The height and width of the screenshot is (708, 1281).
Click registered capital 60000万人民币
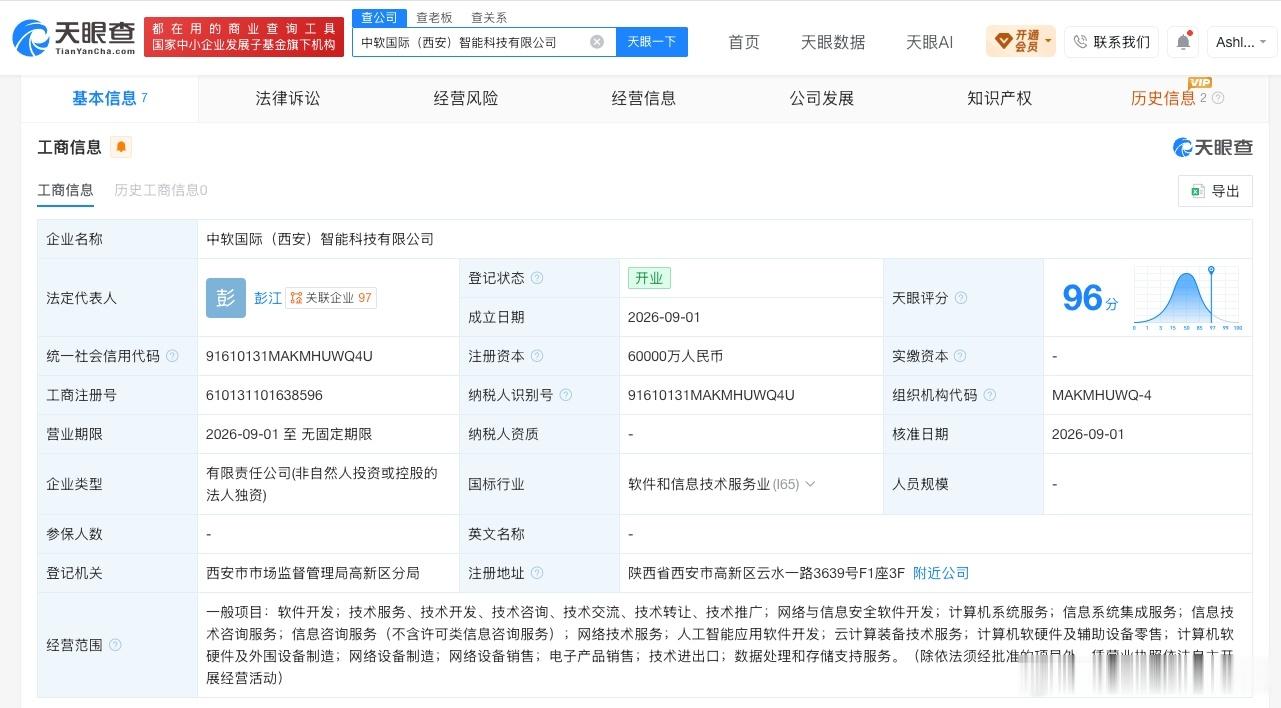click(675, 356)
